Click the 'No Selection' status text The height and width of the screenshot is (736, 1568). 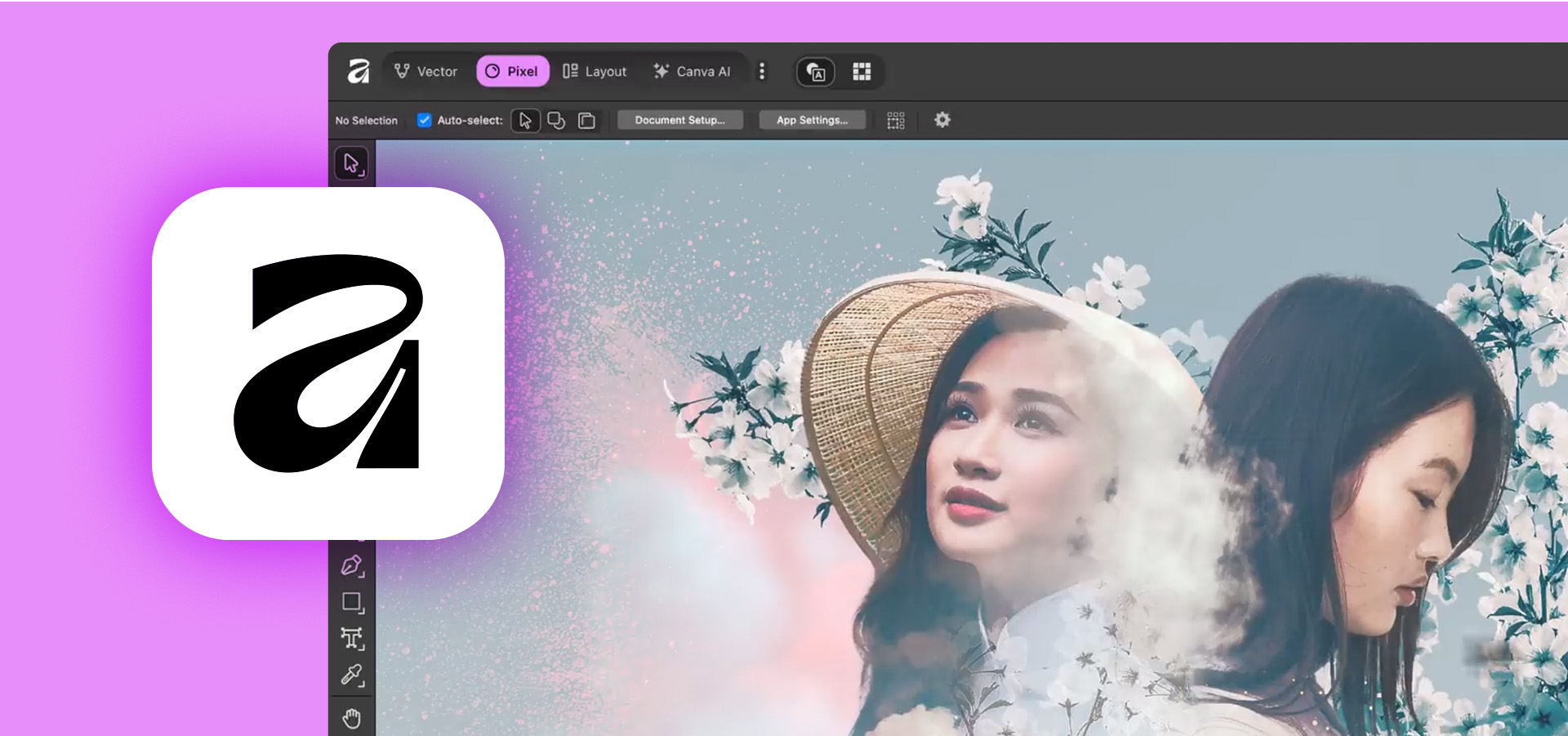(x=367, y=120)
